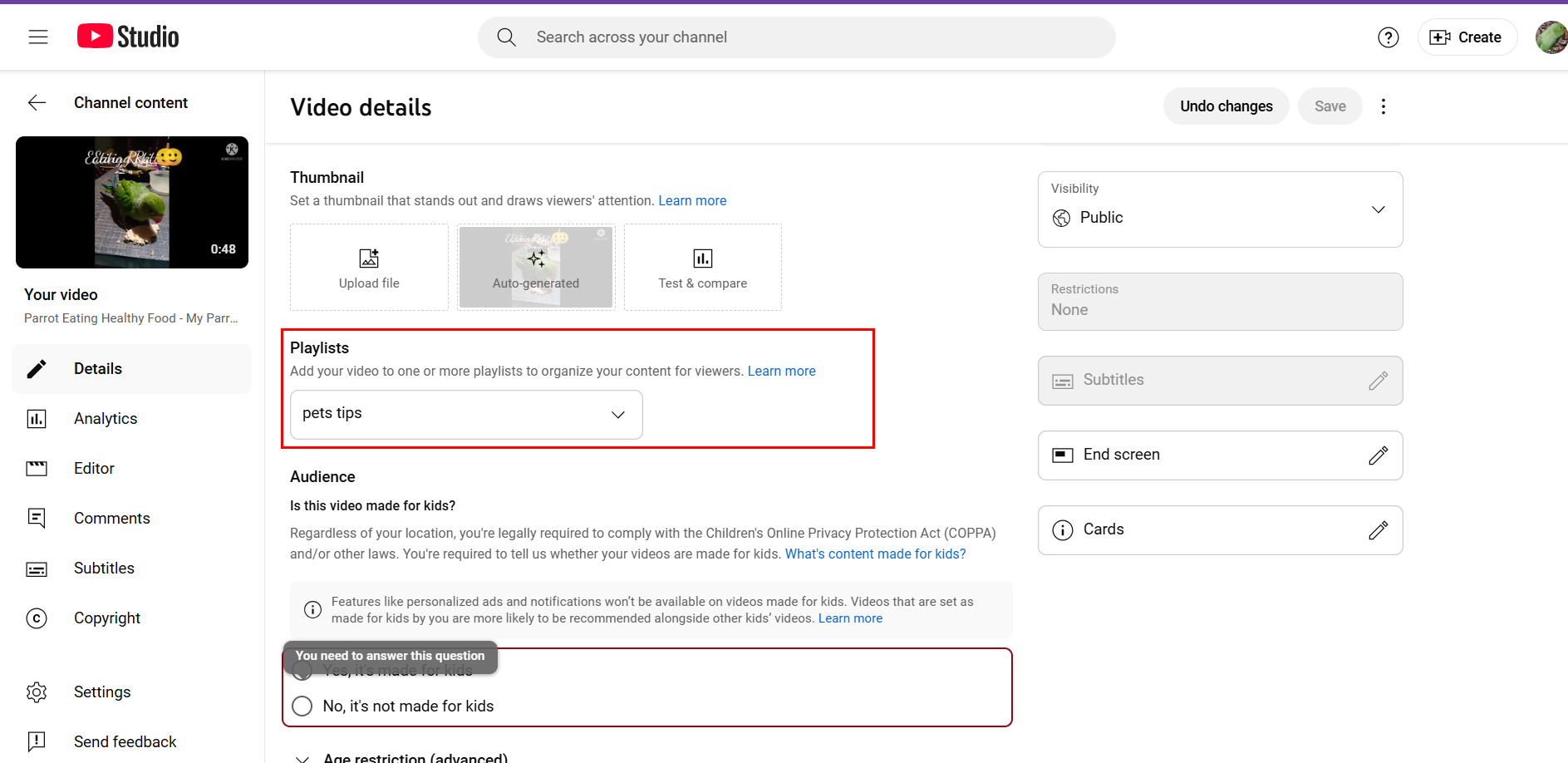The width and height of the screenshot is (1568, 763).
Task: Switch to the Copyright section
Action: [107, 618]
